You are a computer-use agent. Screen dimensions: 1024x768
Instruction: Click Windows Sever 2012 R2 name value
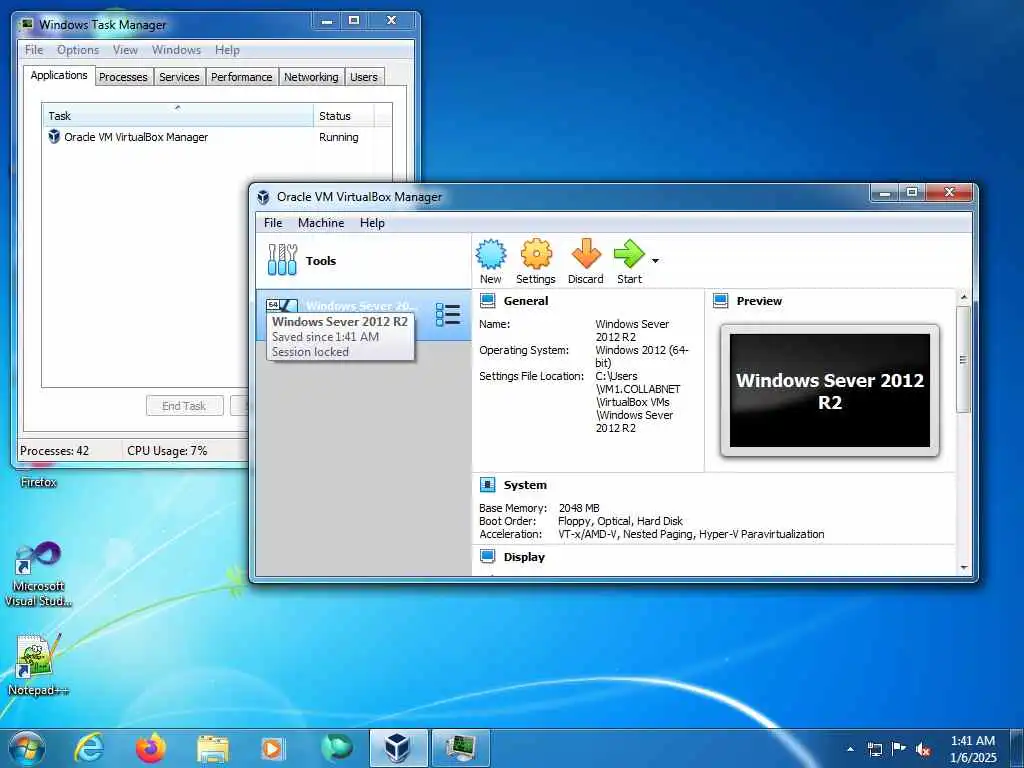[632, 330]
